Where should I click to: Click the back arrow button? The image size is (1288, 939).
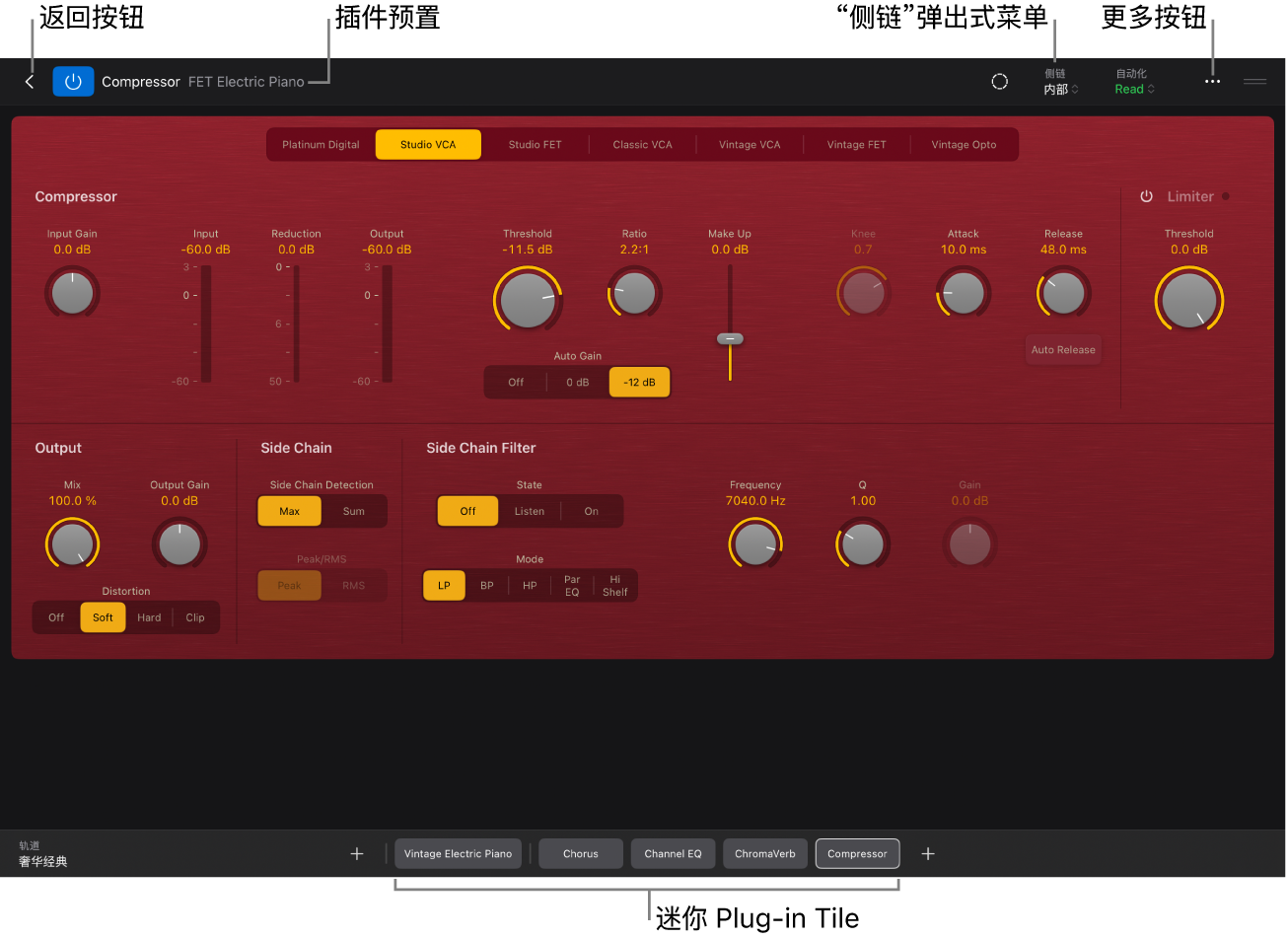[x=30, y=82]
